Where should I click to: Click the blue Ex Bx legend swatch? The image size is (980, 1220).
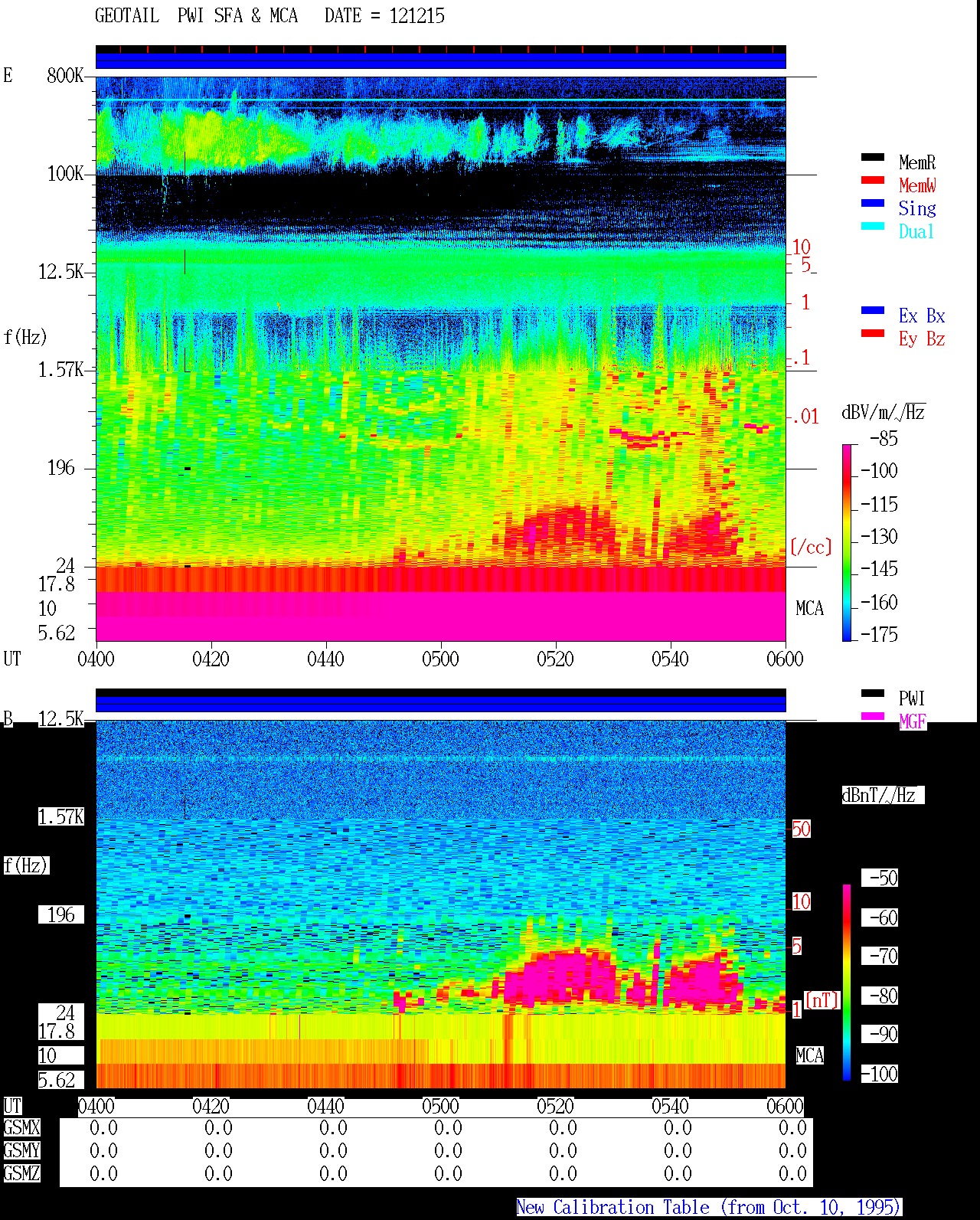click(x=873, y=311)
